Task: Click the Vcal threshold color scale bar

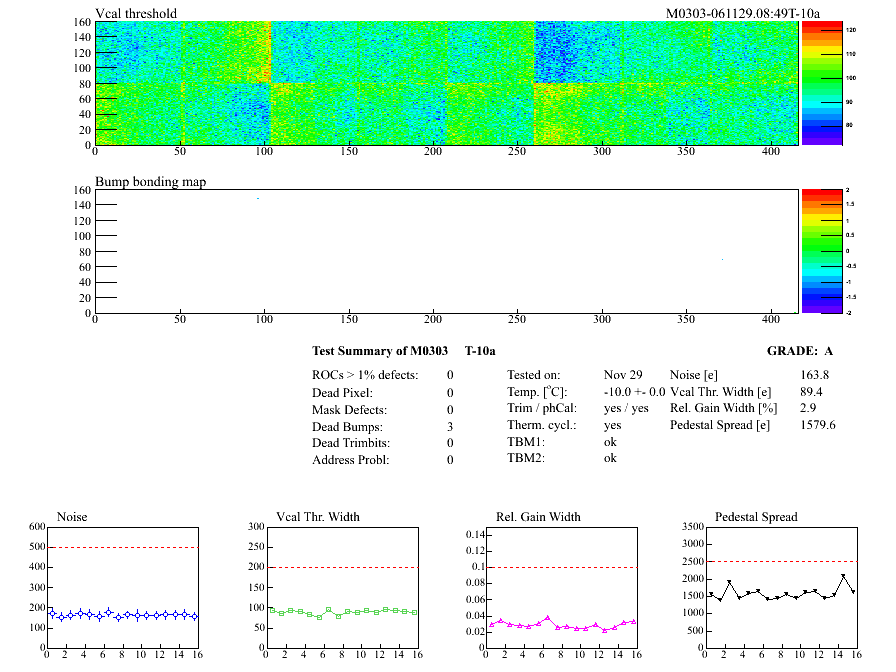Action: (x=821, y=83)
